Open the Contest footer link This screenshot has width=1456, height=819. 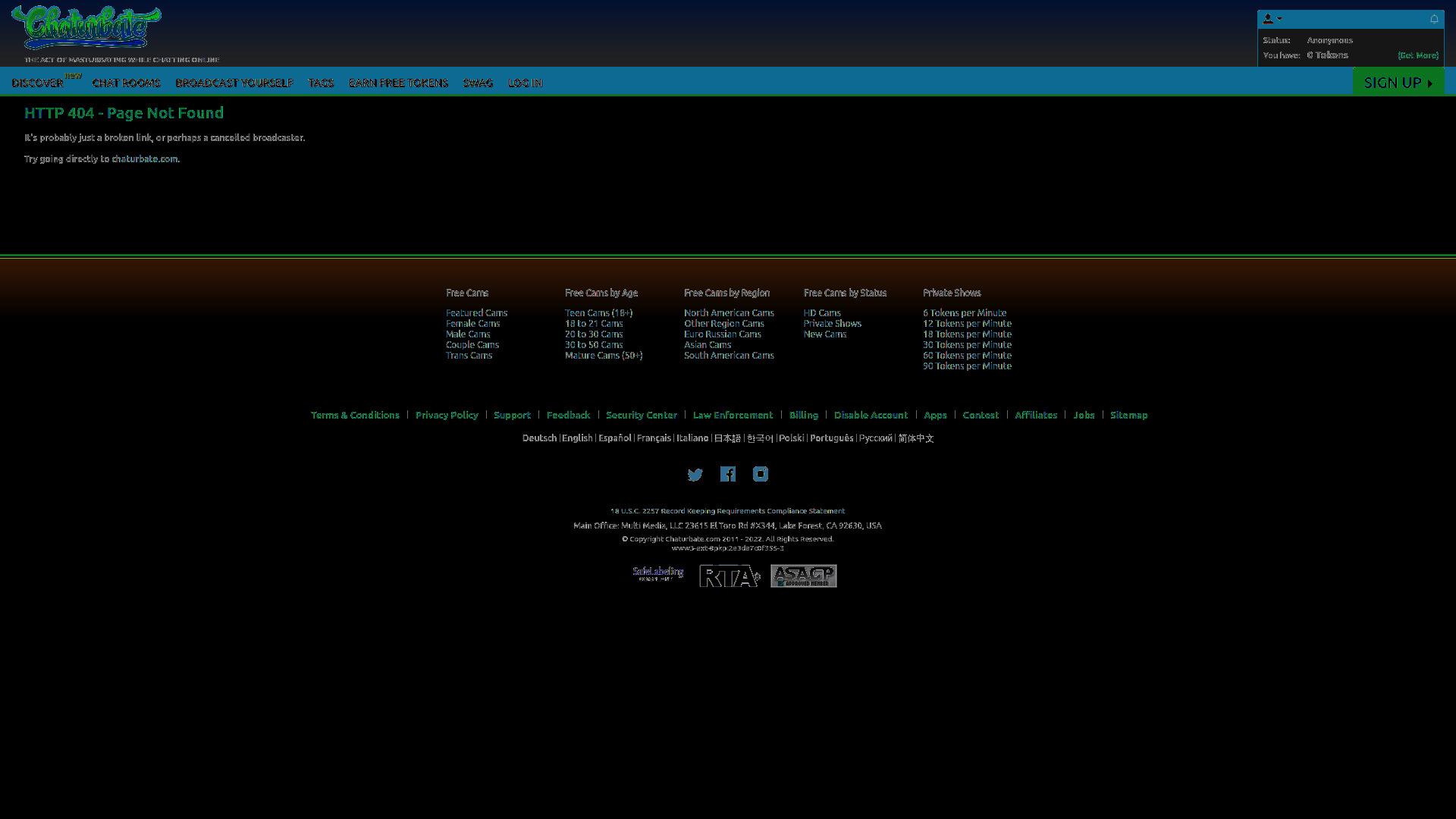[981, 415]
